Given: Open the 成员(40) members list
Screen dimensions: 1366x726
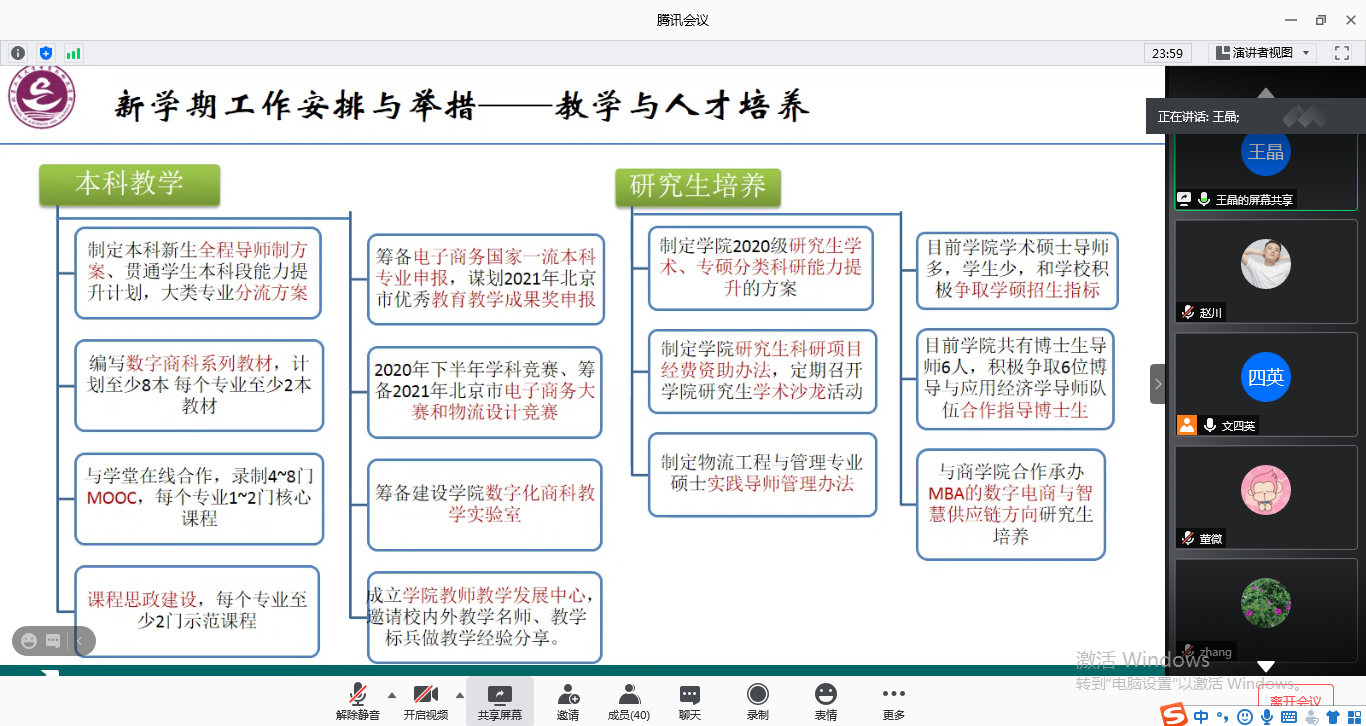Looking at the screenshot, I should (629, 702).
